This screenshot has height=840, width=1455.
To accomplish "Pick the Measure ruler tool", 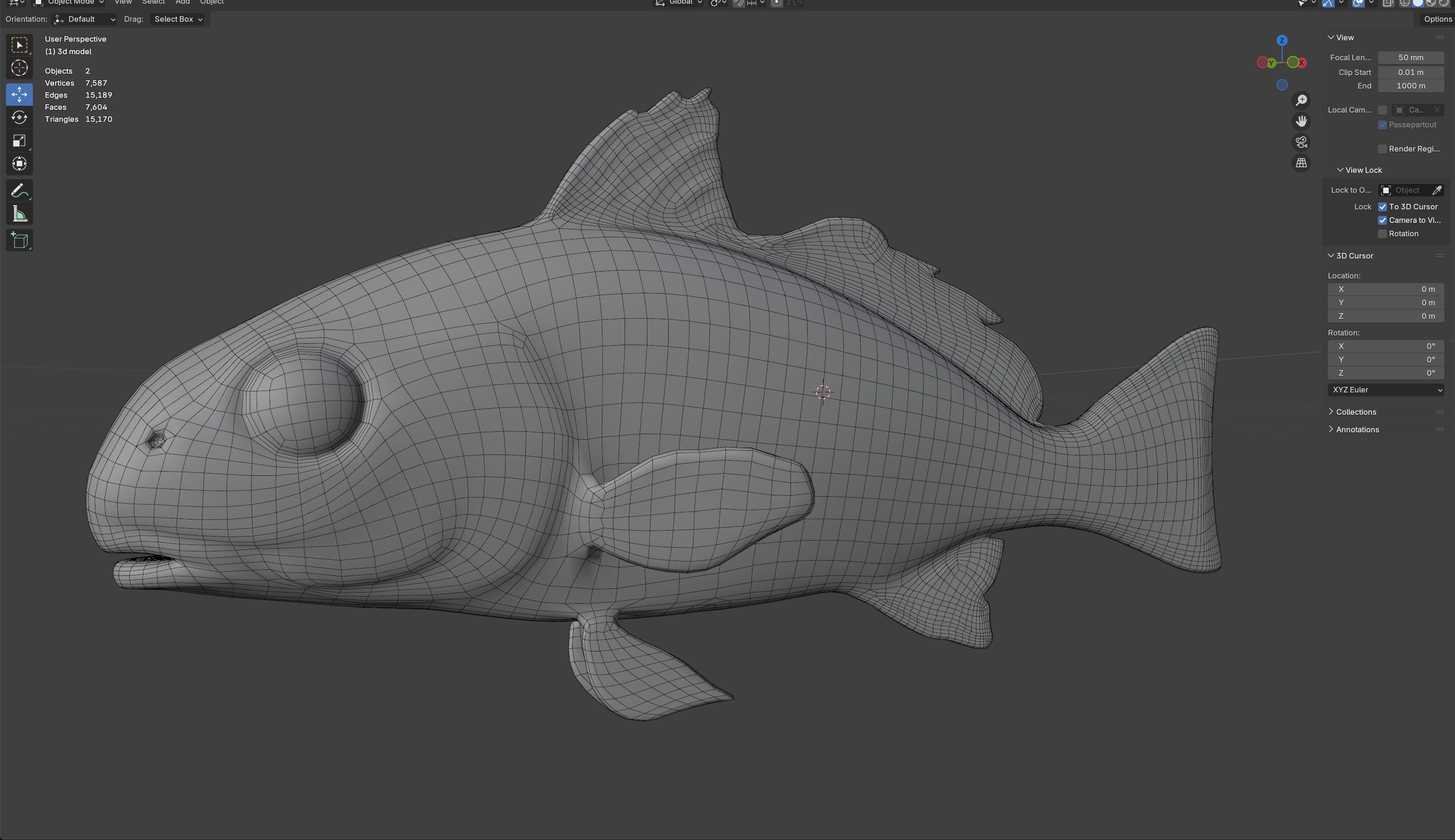I will click(x=19, y=214).
